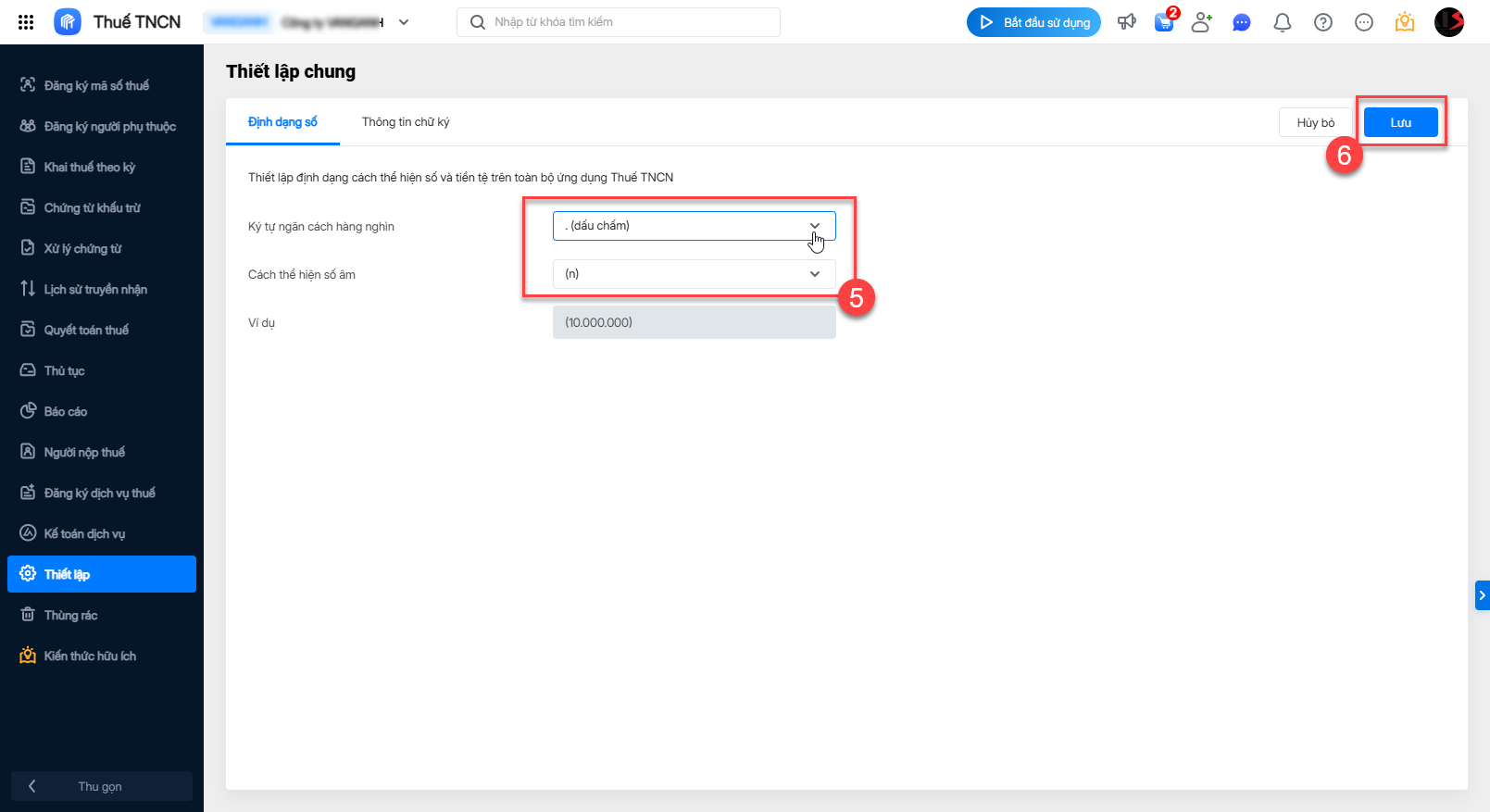The height and width of the screenshot is (812, 1490).
Task: Open the notifications bell
Action: (1283, 22)
